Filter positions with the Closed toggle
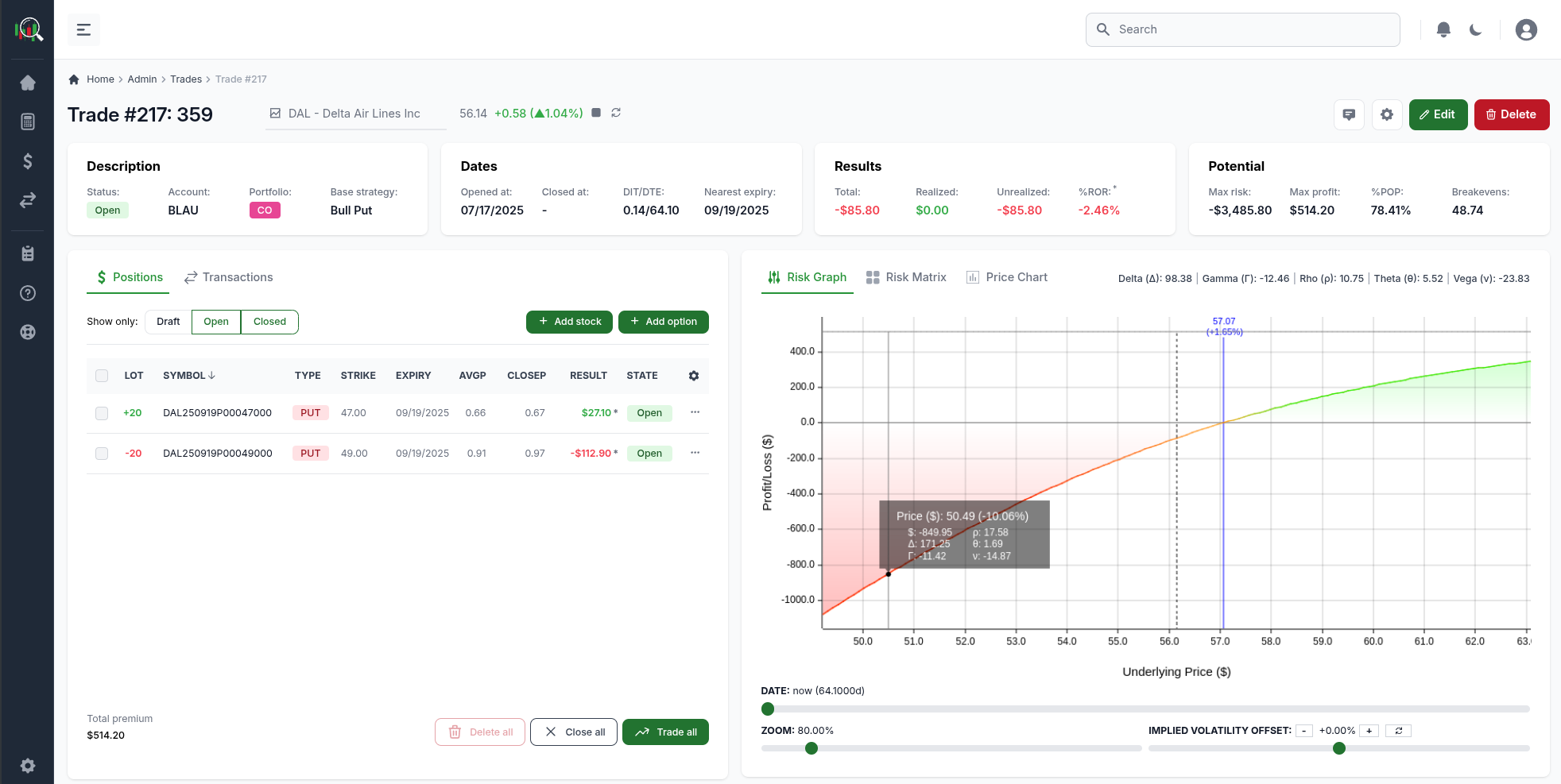The image size is (1561, 784). (269, 322)
